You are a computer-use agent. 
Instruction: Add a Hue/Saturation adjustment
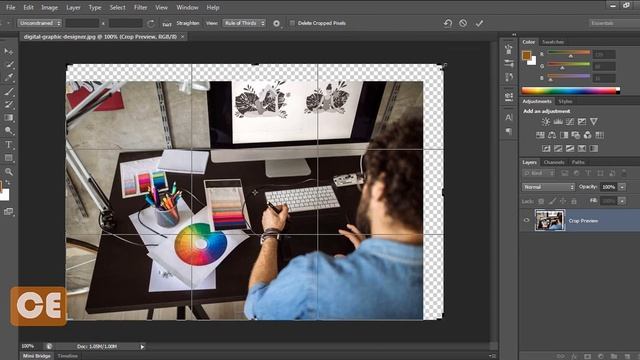click(x=540, y=135)
